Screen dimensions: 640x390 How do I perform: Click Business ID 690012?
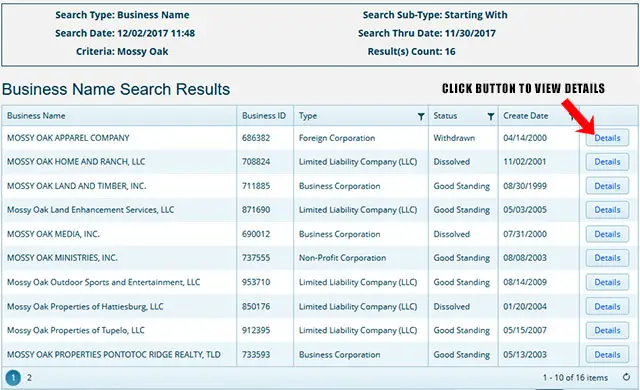[x=256, y=234]
